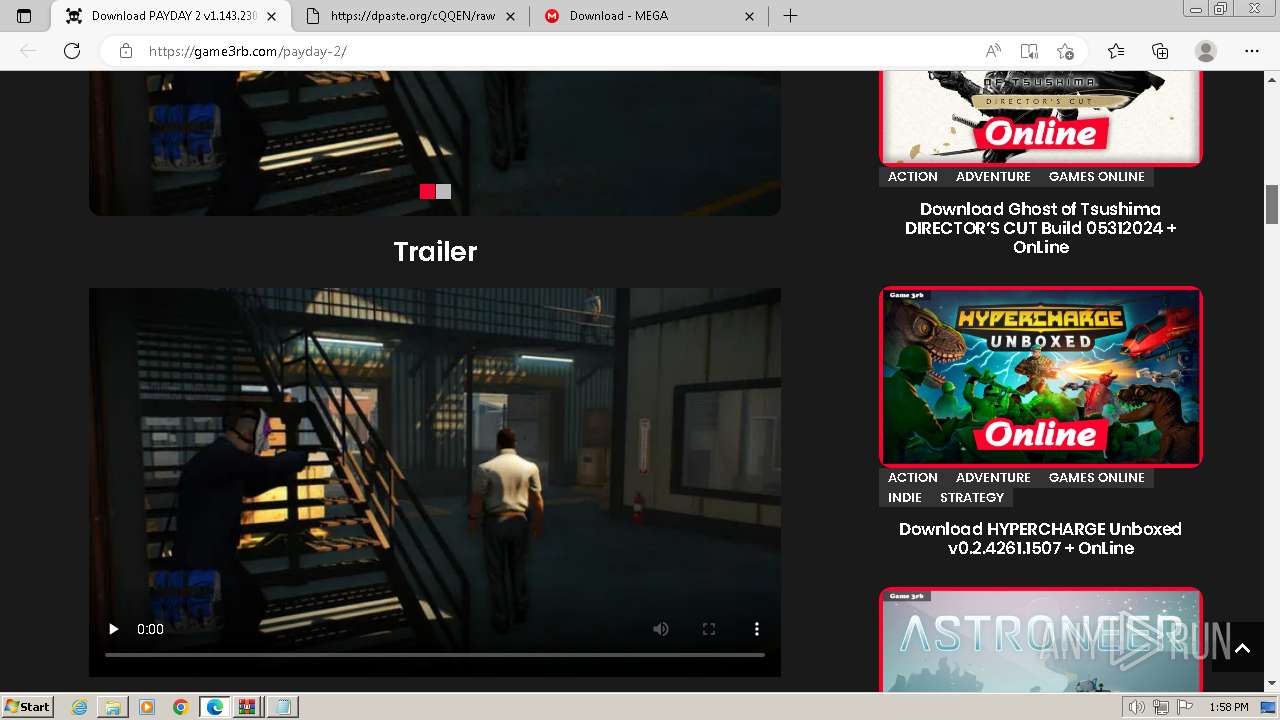1280x720 pixels.
Task: Open the media player taskbar icon
Action: click(147, 707)
